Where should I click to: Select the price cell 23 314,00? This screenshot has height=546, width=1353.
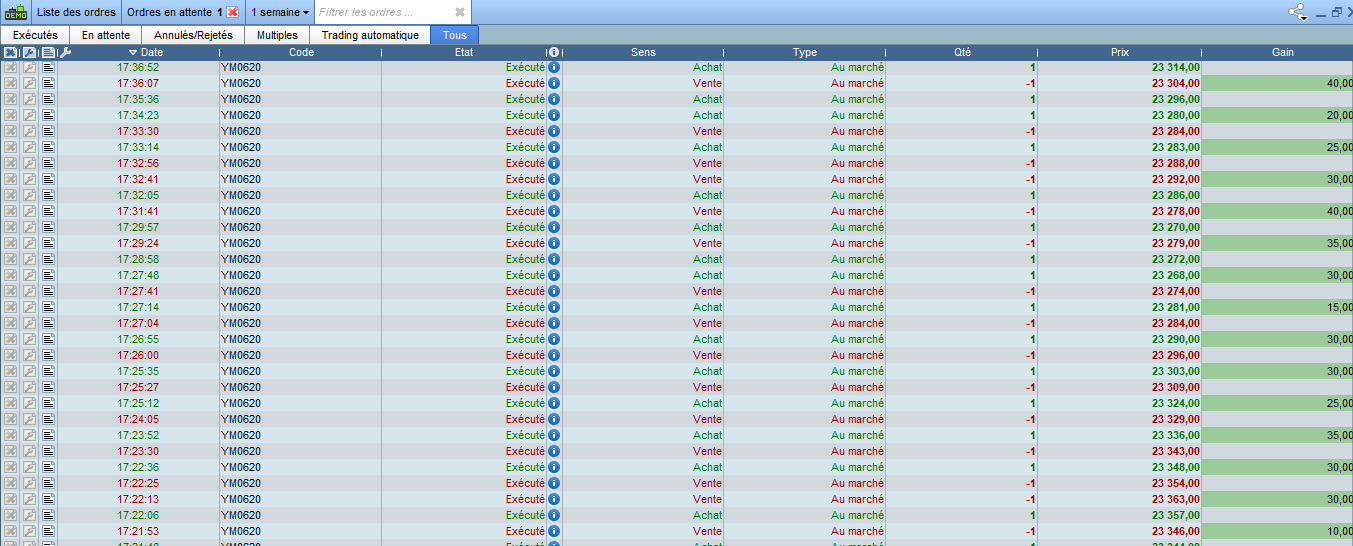click(1176, 67)
